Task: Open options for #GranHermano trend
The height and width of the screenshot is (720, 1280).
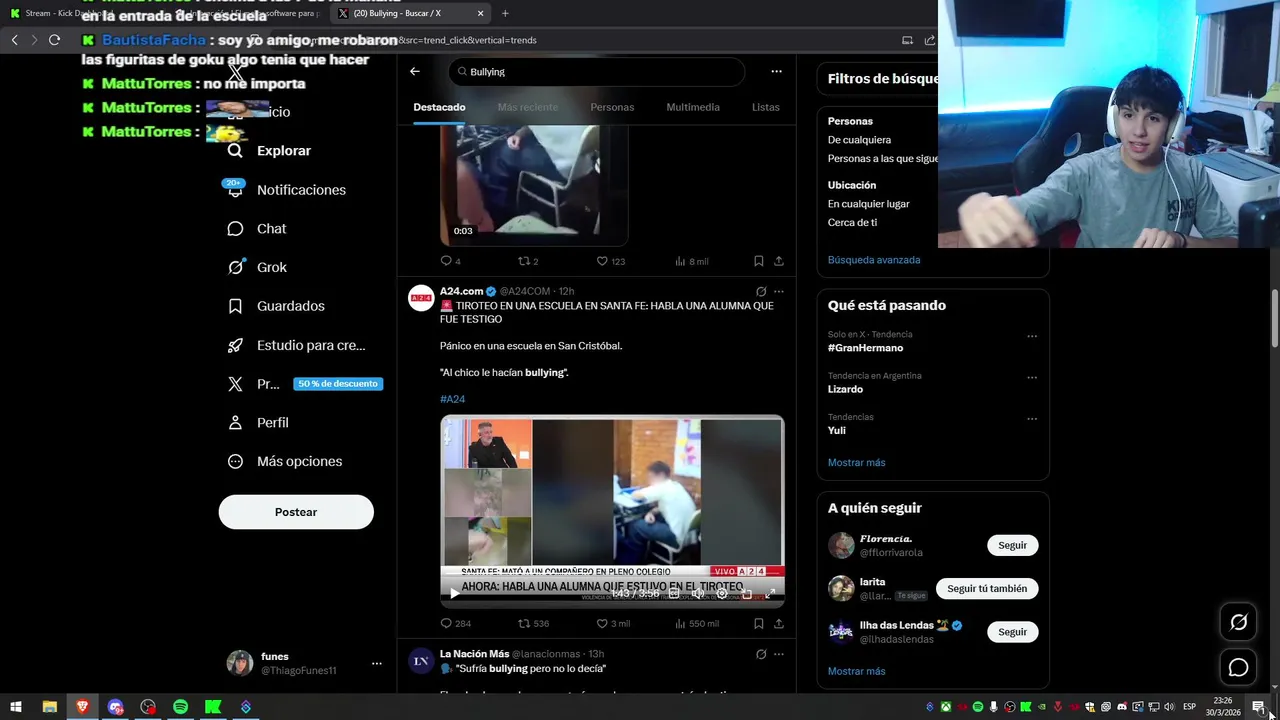Action: coord(1032,336)
